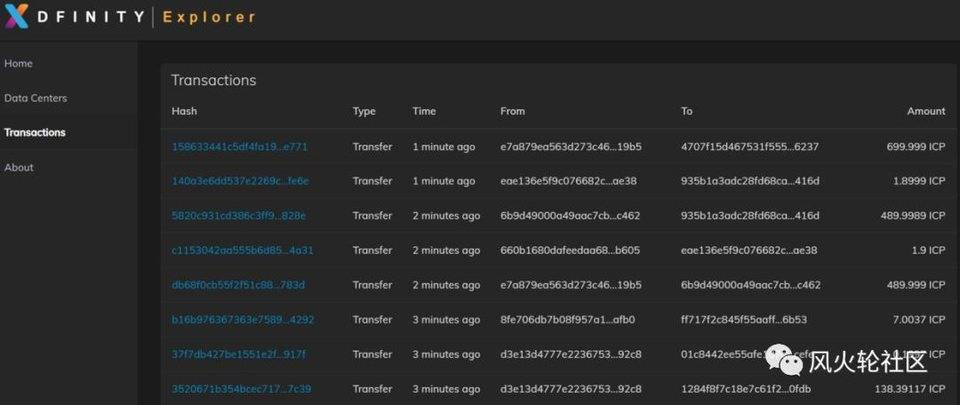Open transaction hash b16b976367363e7589...4292
960x405 pixels.
coord(243,320)
